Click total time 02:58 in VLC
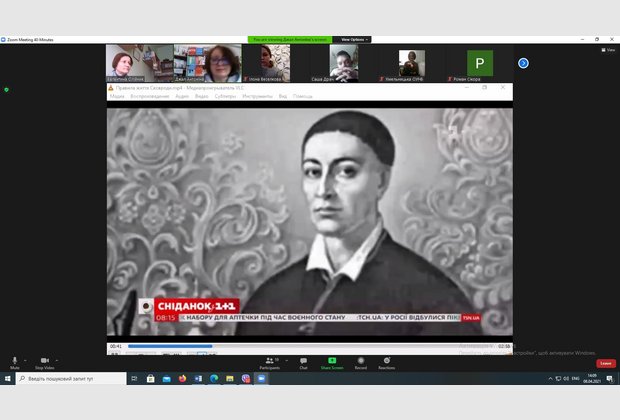 click(504, 346)
